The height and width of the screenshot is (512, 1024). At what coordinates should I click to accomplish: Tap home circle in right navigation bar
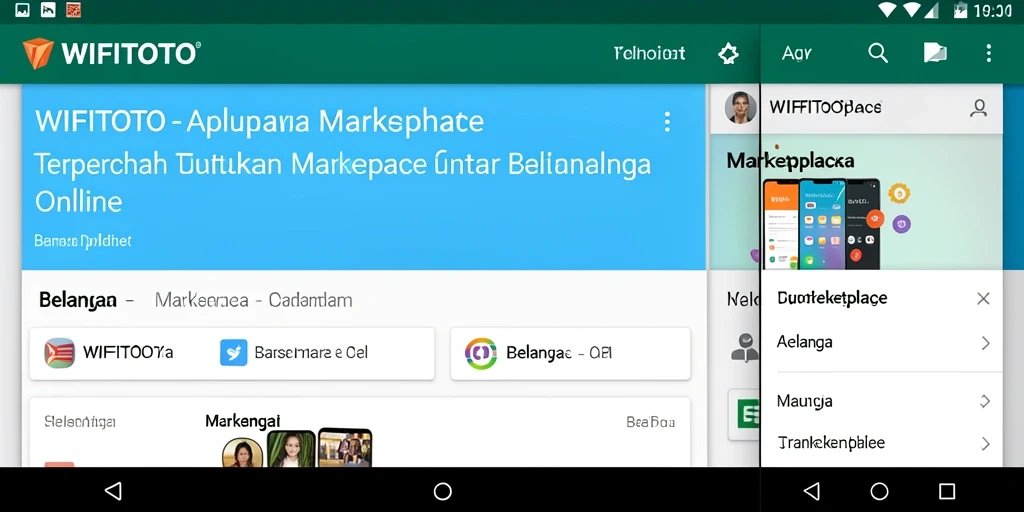click(880, 490)
